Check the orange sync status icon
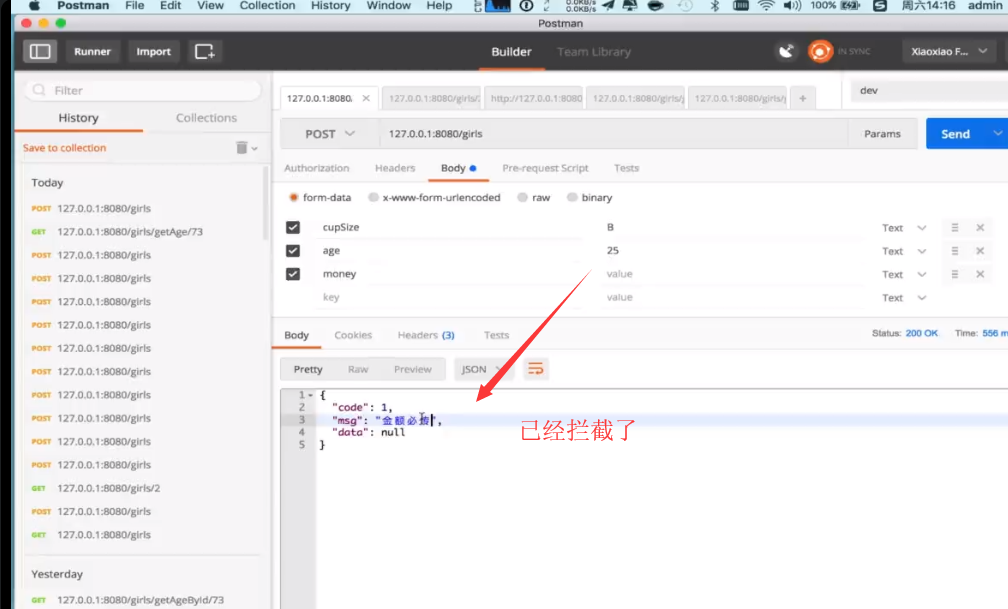1008x609 pixels. click(x=820, y=51)
